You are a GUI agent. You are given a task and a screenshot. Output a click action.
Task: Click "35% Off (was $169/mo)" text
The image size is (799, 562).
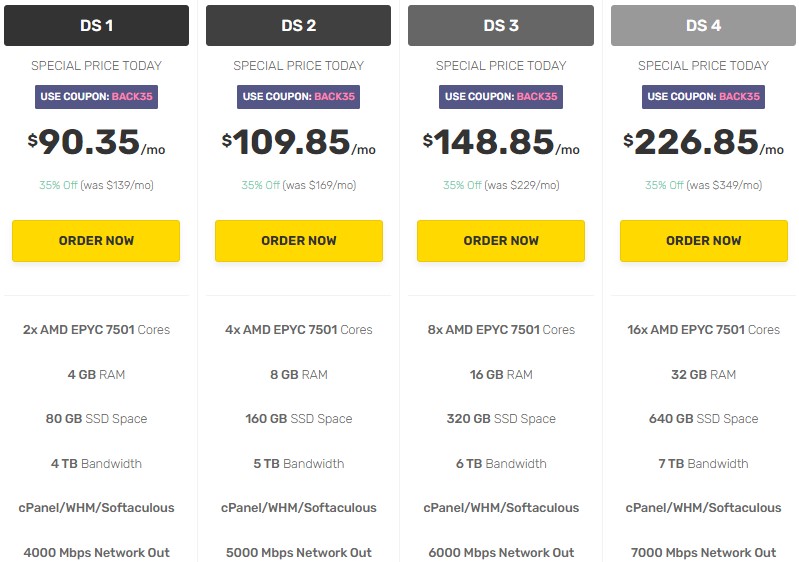(298, 185)
